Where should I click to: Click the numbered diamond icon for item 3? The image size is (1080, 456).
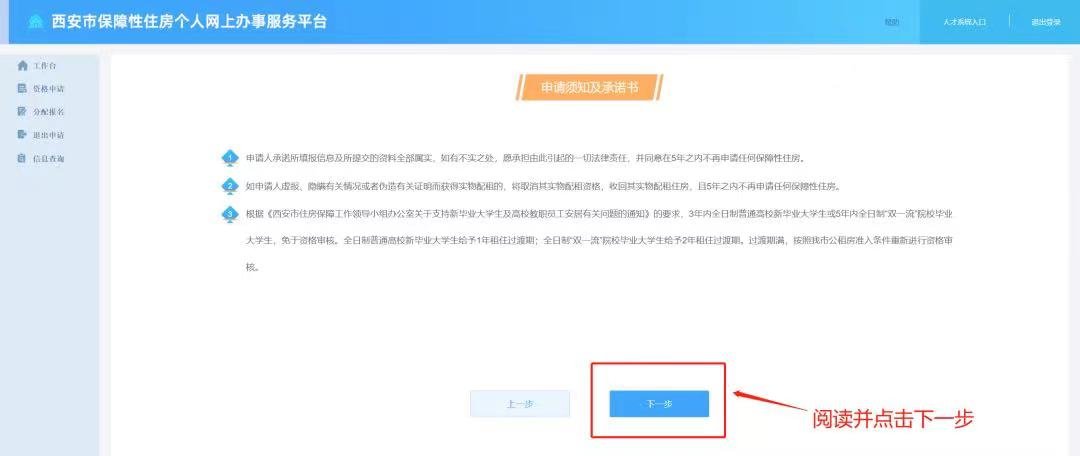(x=230, y=214)
